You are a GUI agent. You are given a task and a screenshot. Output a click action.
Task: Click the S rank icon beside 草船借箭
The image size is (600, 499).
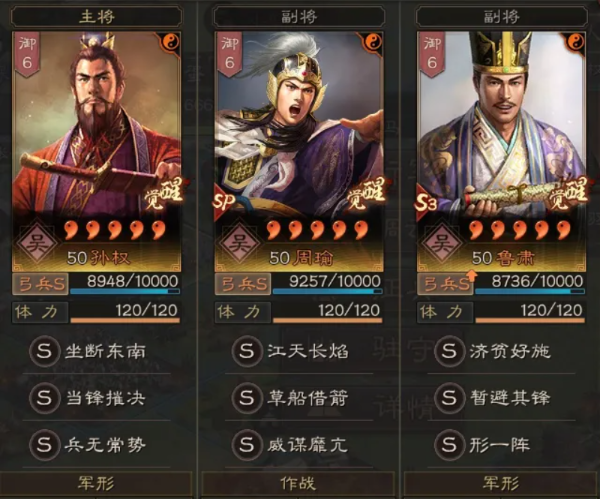click(x=247, y=398)
